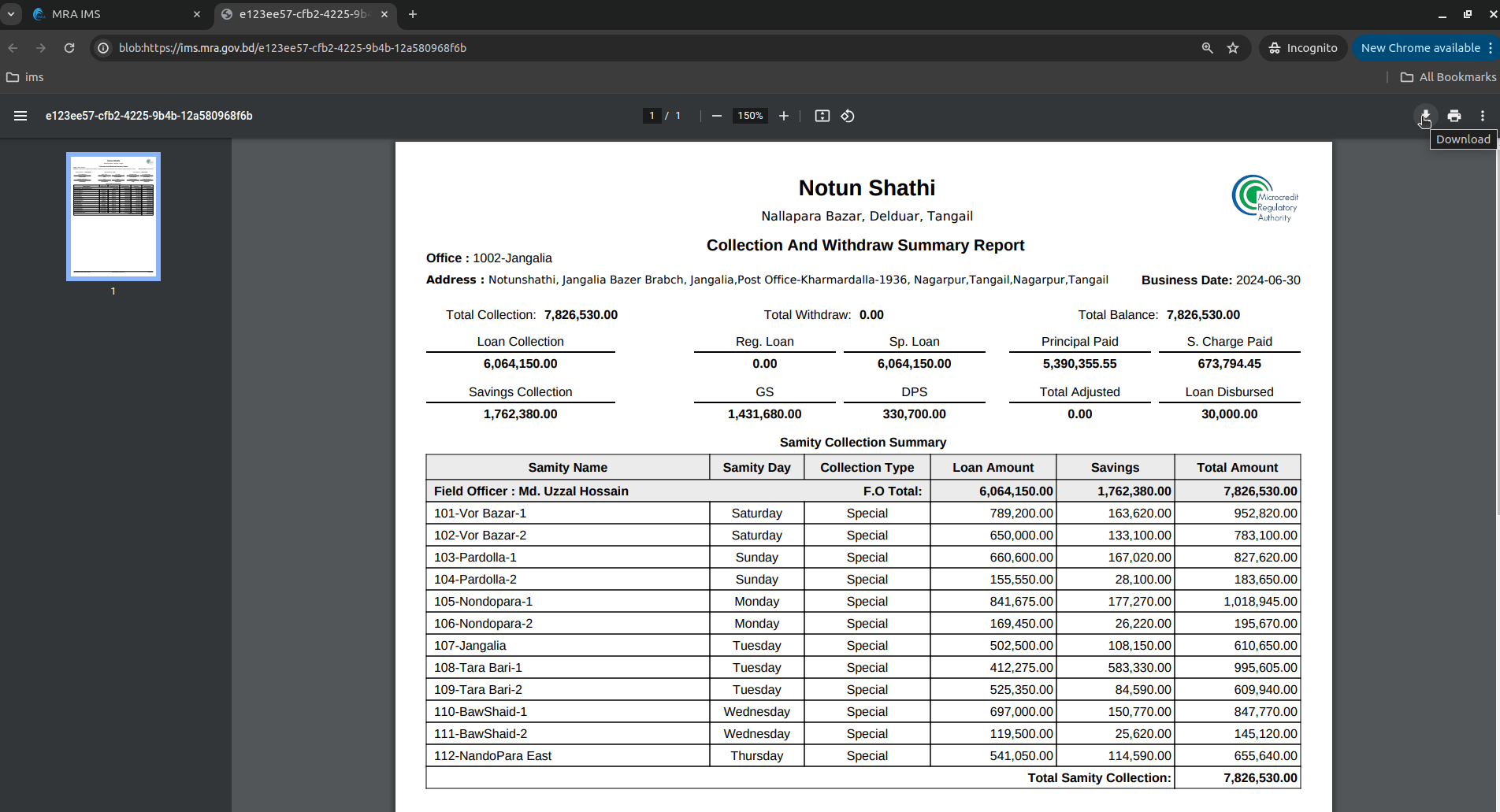Click the Sp. Loan value 6,064,150.00
Screen dimensions: 1500x812
tap(914, 363)
